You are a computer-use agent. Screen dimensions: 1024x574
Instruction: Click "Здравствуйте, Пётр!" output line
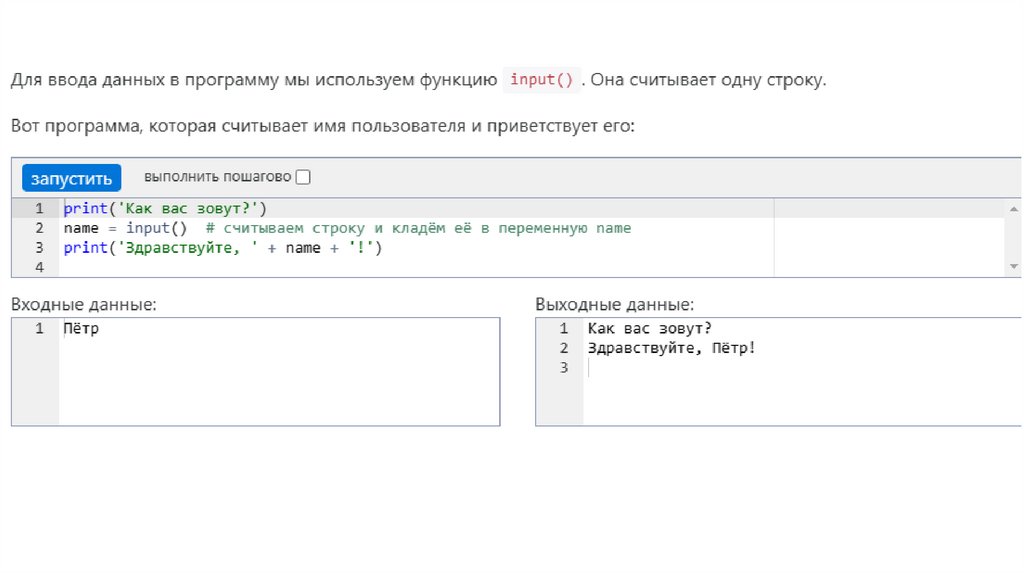click(672, 348)
